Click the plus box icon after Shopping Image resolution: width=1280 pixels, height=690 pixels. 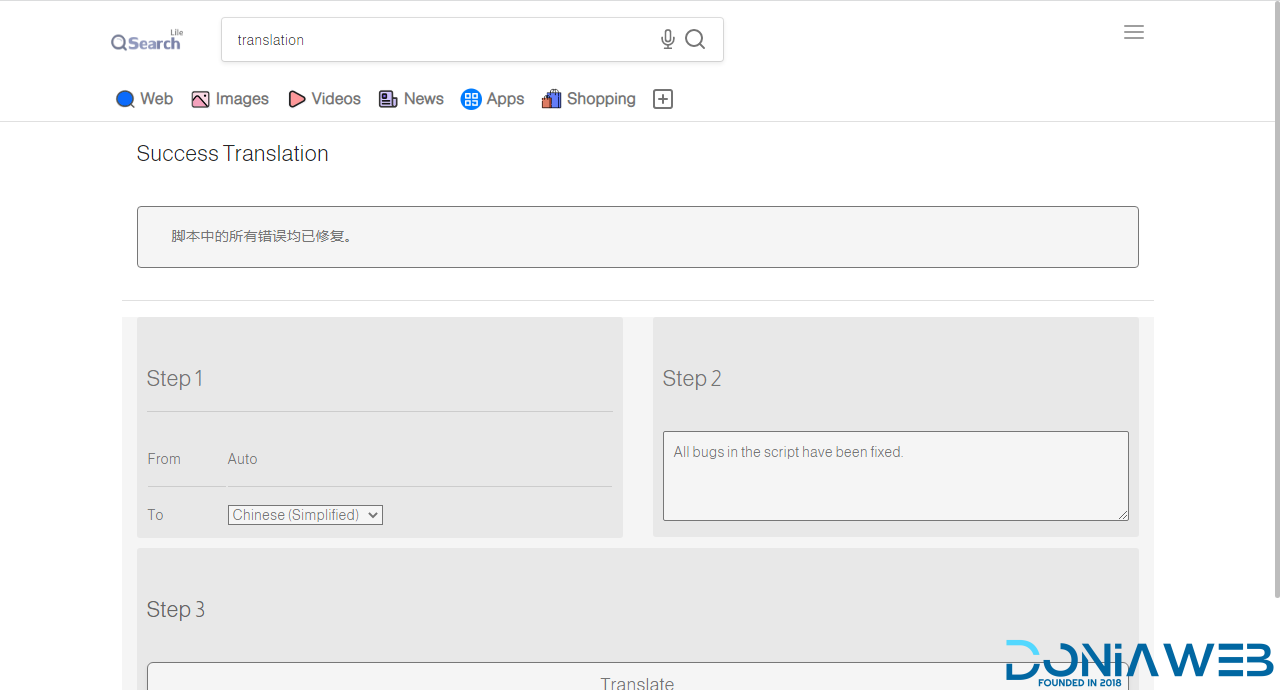click(x=663, y=99)
